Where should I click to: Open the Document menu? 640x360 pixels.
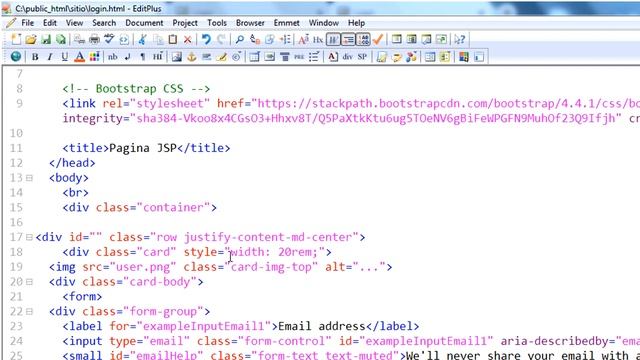click(144, 23)
